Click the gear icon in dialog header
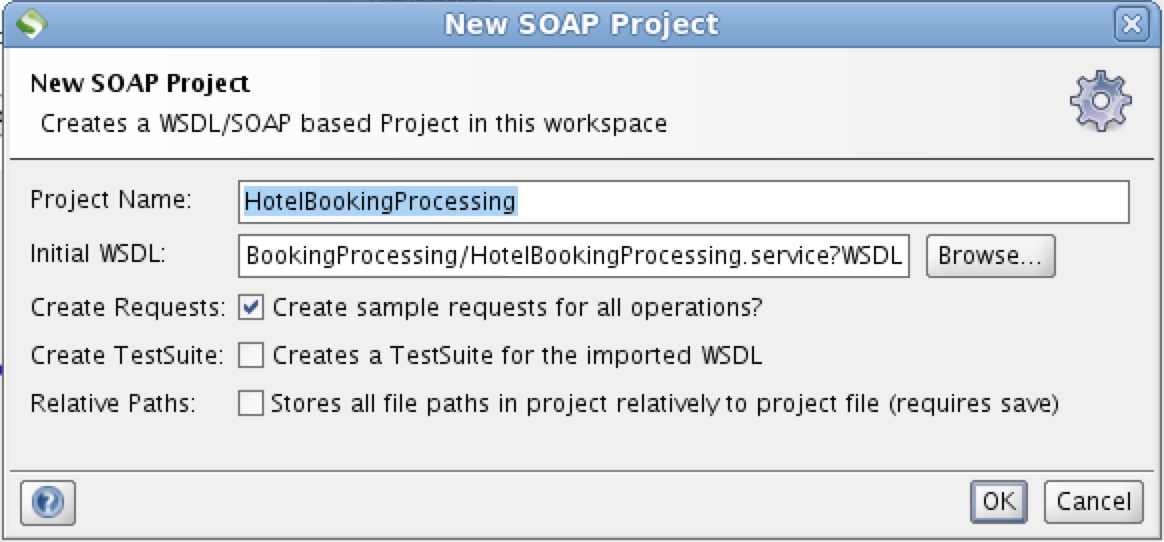 coord(1100,102)
